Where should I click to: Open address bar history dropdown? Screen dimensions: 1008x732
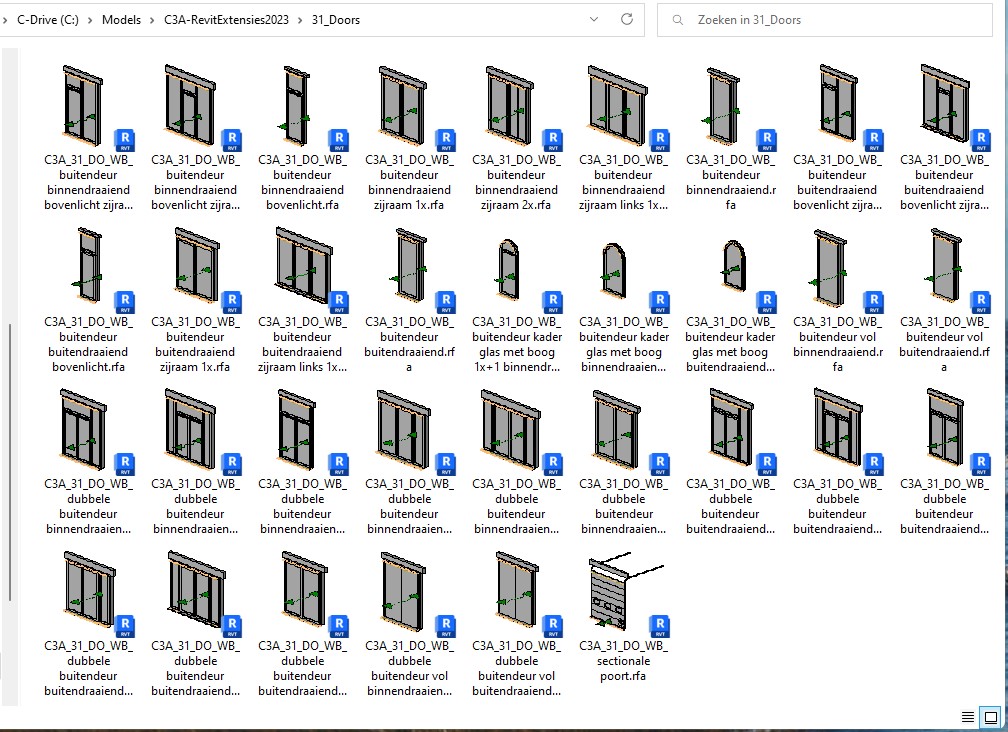(595, 19)
